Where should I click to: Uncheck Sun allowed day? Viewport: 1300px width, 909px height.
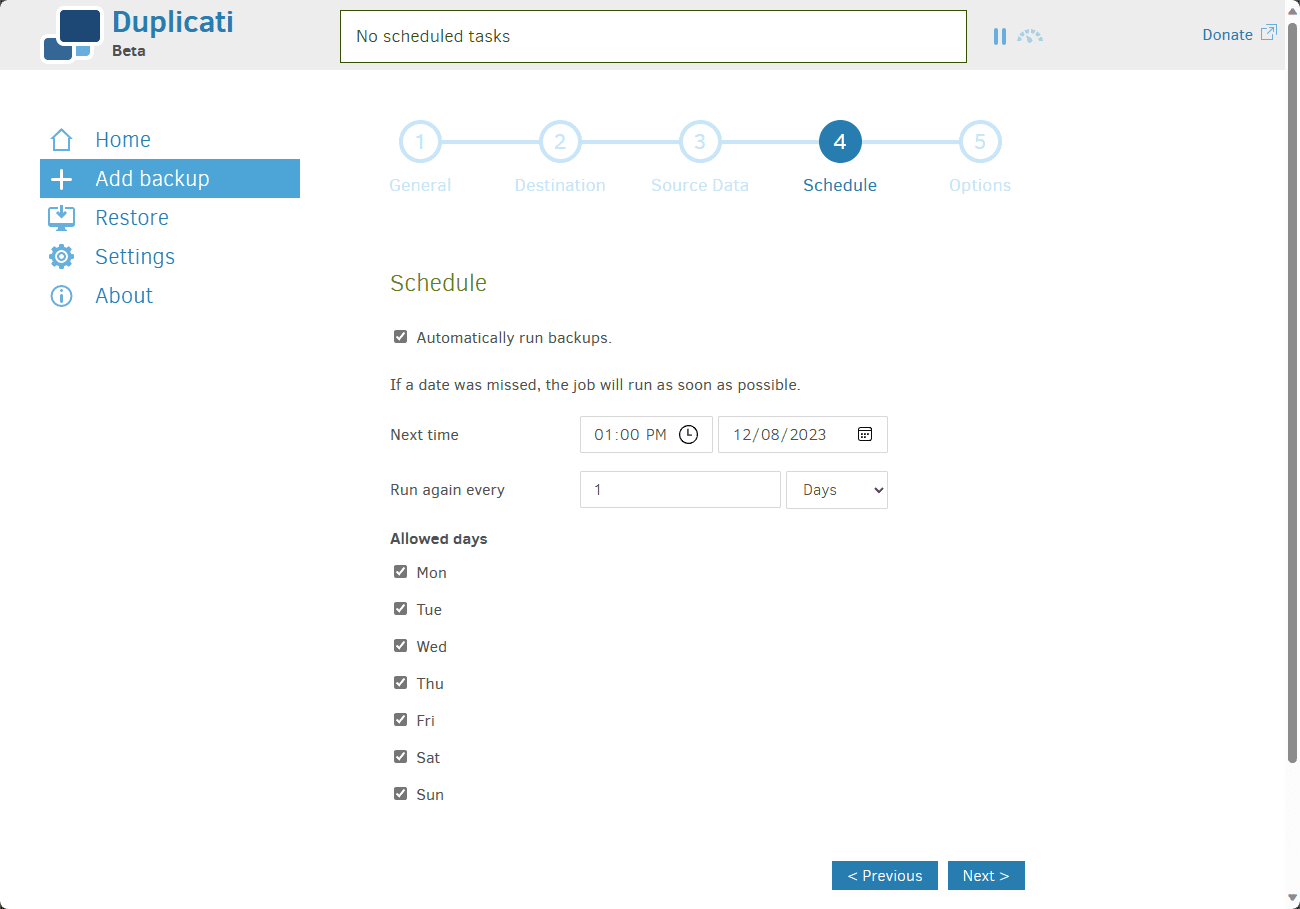pos(401,794)
